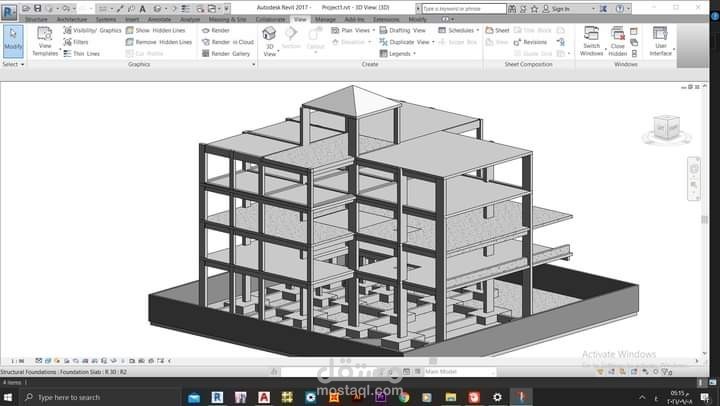Go to the Annotate tab
This screenshot has width=720, height=406.
click(x=159, y=19)
